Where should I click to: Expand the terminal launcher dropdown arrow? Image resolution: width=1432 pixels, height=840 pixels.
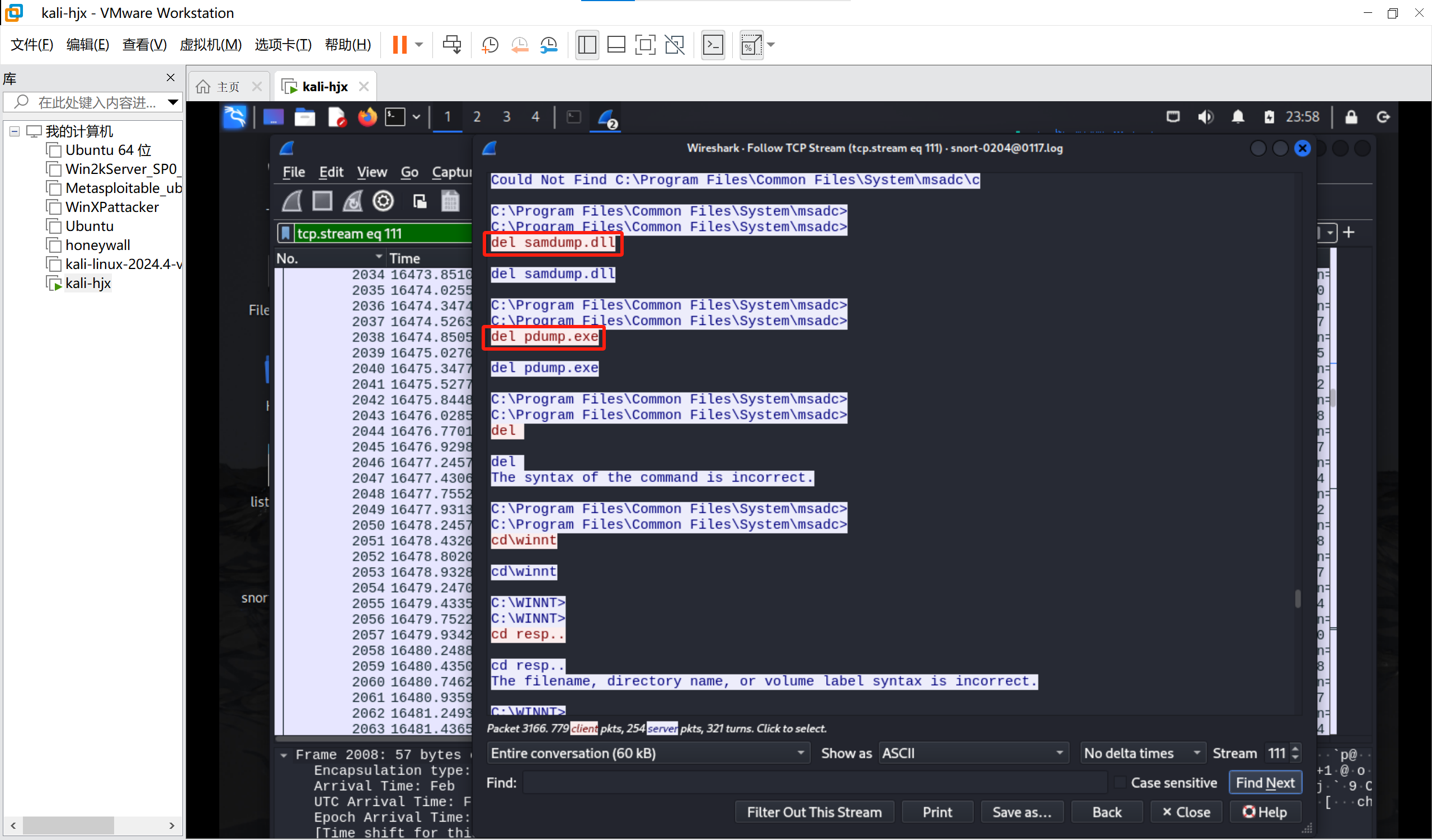tap(417, 117)
